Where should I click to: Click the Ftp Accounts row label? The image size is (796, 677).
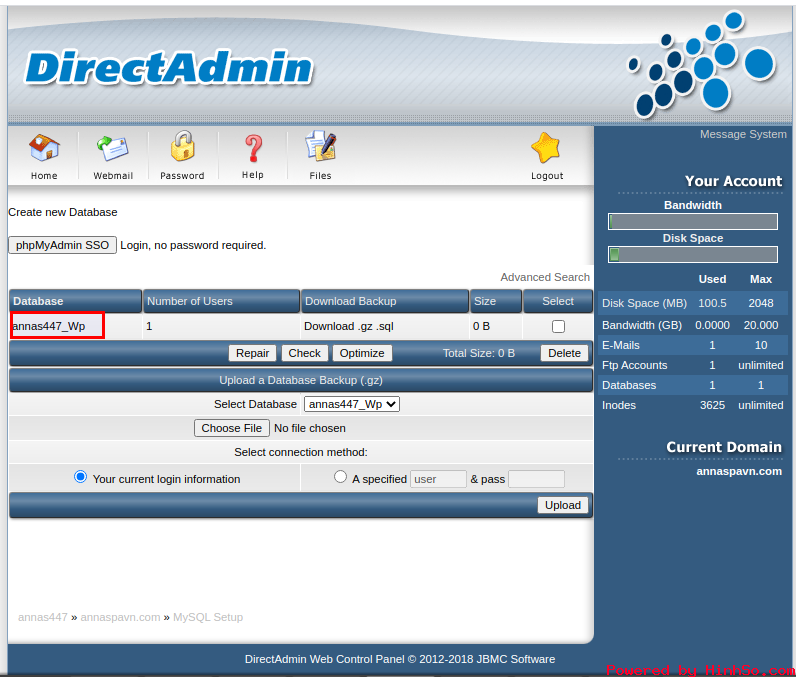[x=634, y=365]
